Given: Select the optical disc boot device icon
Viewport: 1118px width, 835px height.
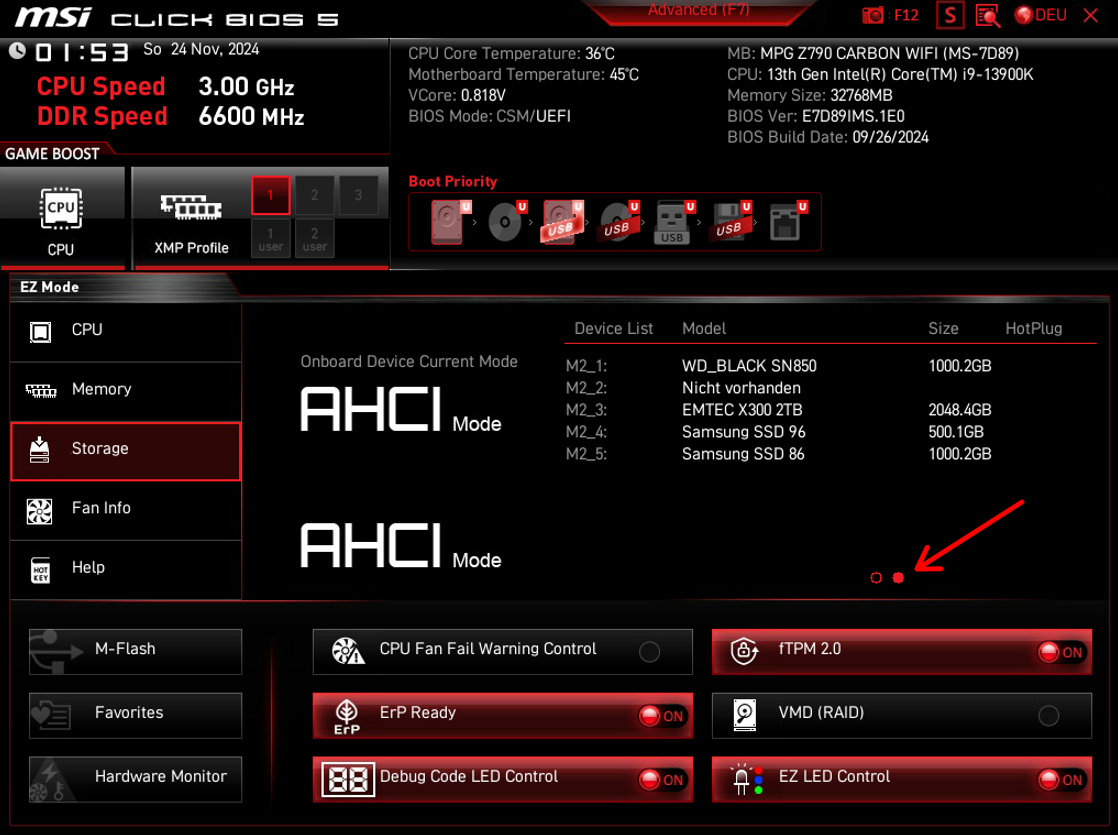Looking at the screenshot, I should coord(507,222).
